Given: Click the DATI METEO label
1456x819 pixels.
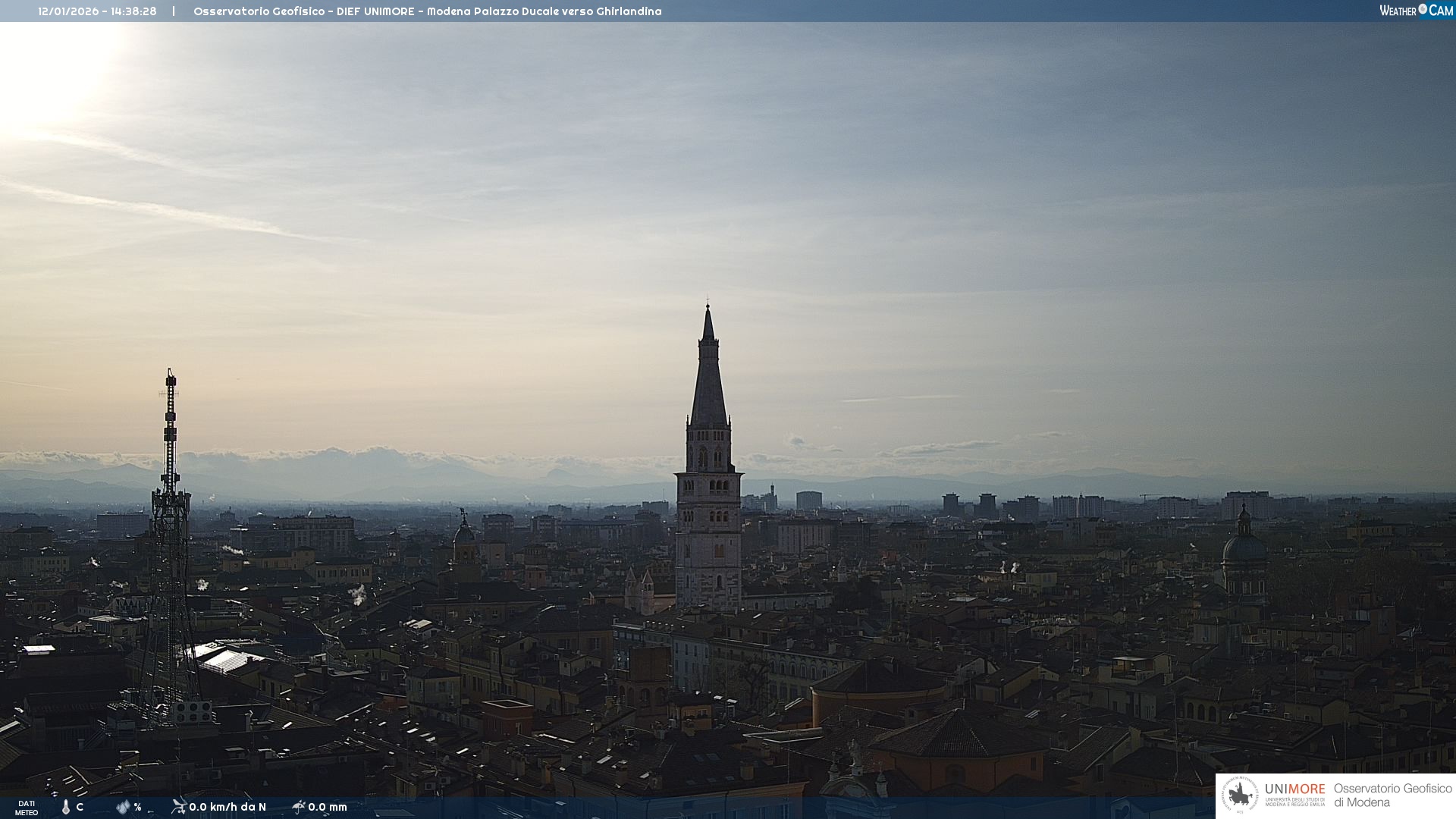Looking at the screenshot, I should point(27,808).
